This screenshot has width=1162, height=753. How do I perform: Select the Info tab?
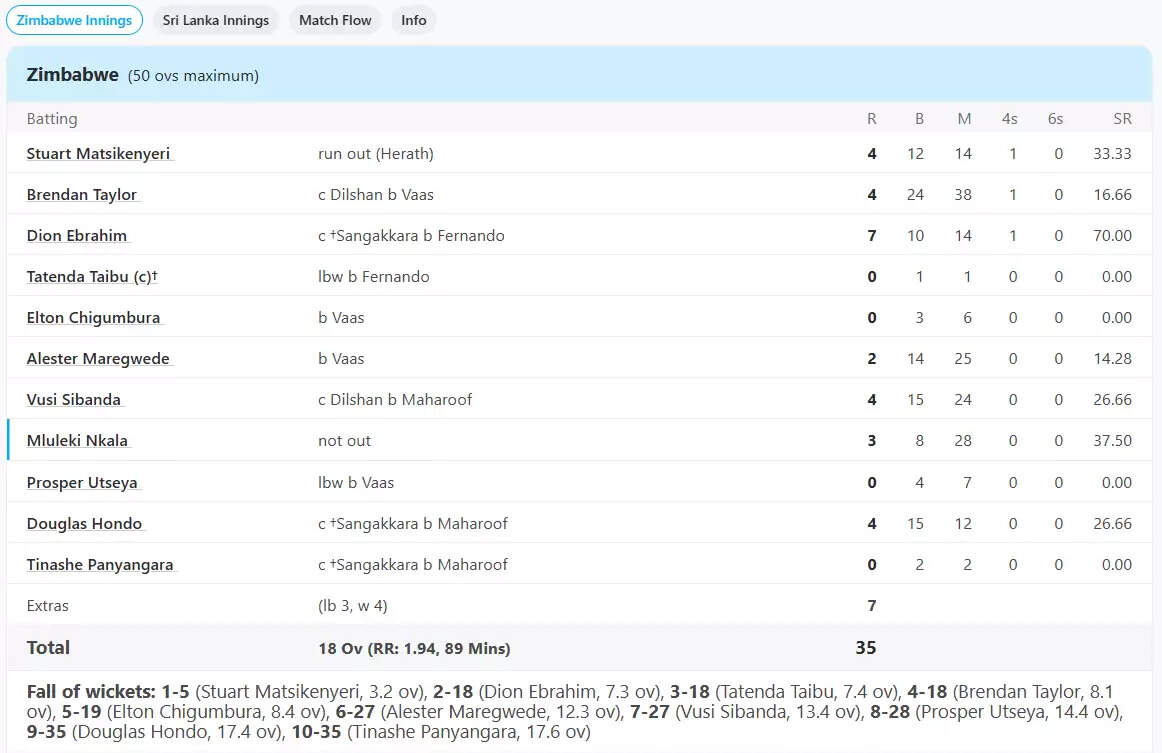413,20
